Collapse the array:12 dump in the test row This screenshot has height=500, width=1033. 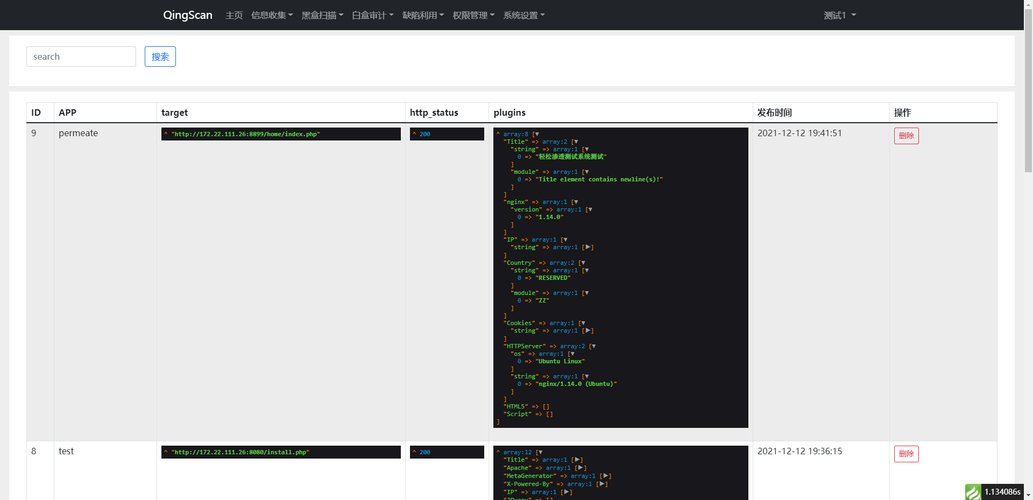click(542, 453)
